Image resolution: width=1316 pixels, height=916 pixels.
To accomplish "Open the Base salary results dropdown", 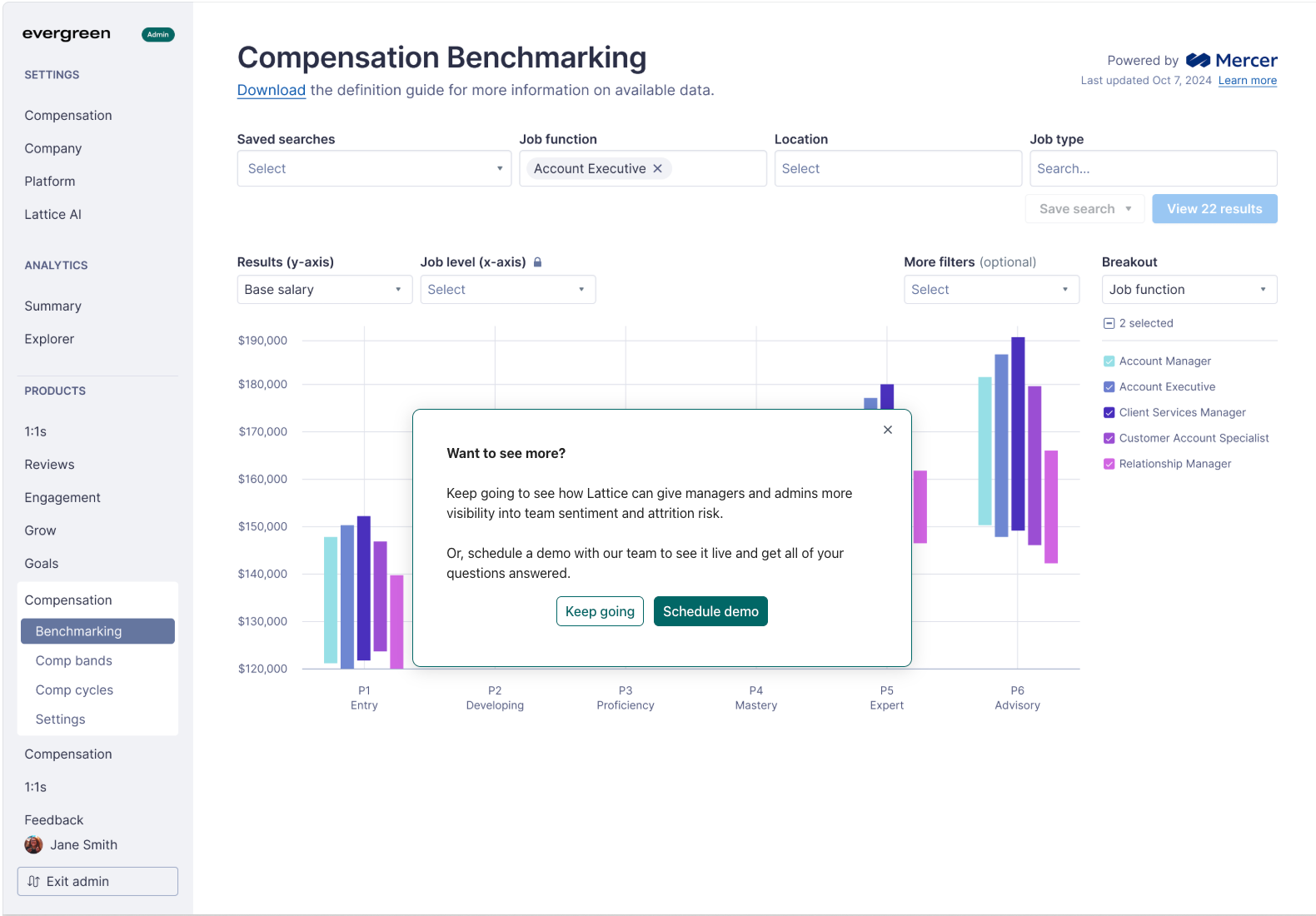I will pos(325,290).
